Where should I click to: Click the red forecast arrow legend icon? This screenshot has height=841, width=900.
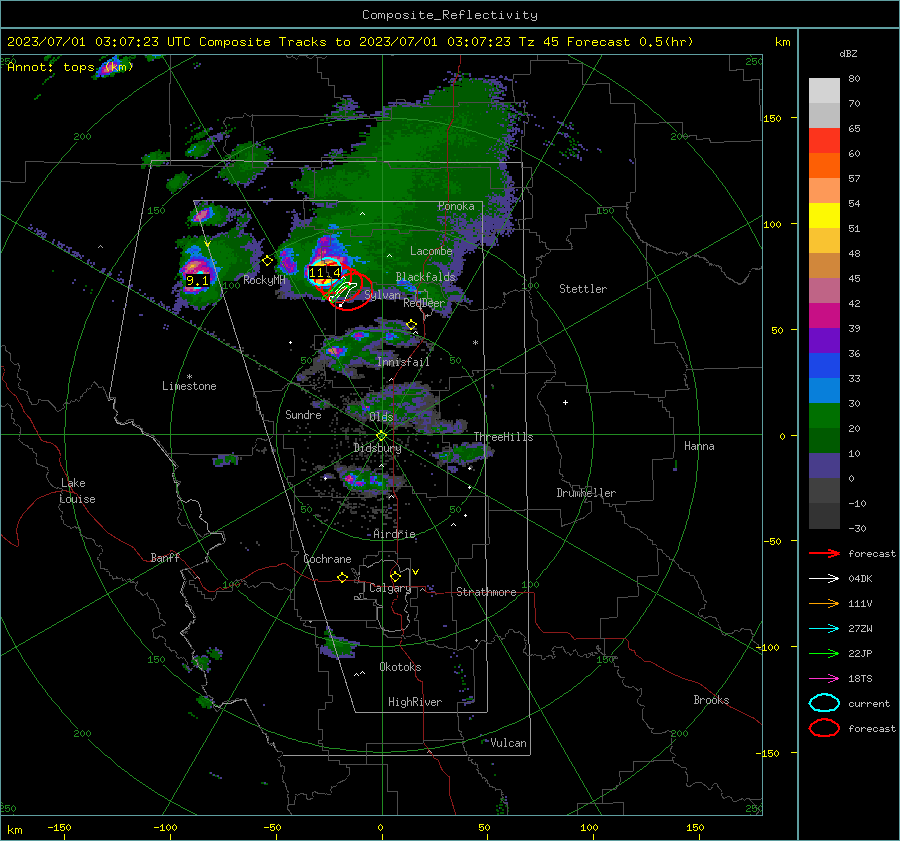(x=824, y=553)
